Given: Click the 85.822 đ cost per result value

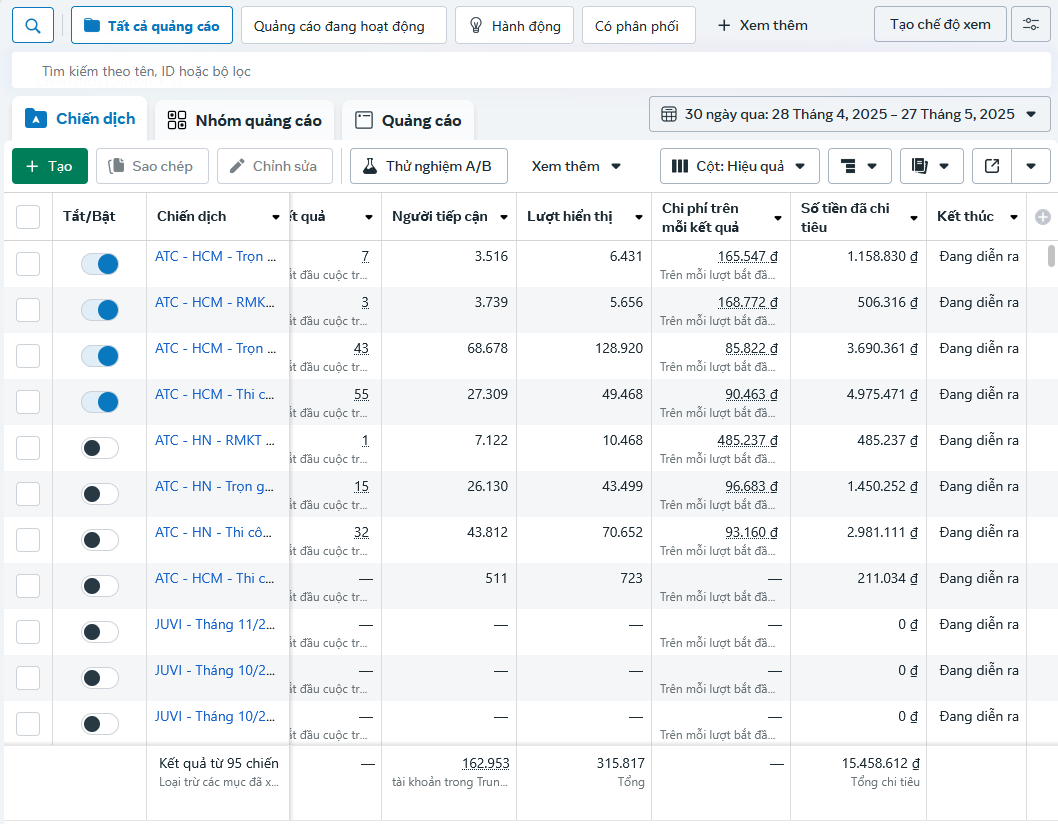Looking at the screenshot, I should click(751, 348).
